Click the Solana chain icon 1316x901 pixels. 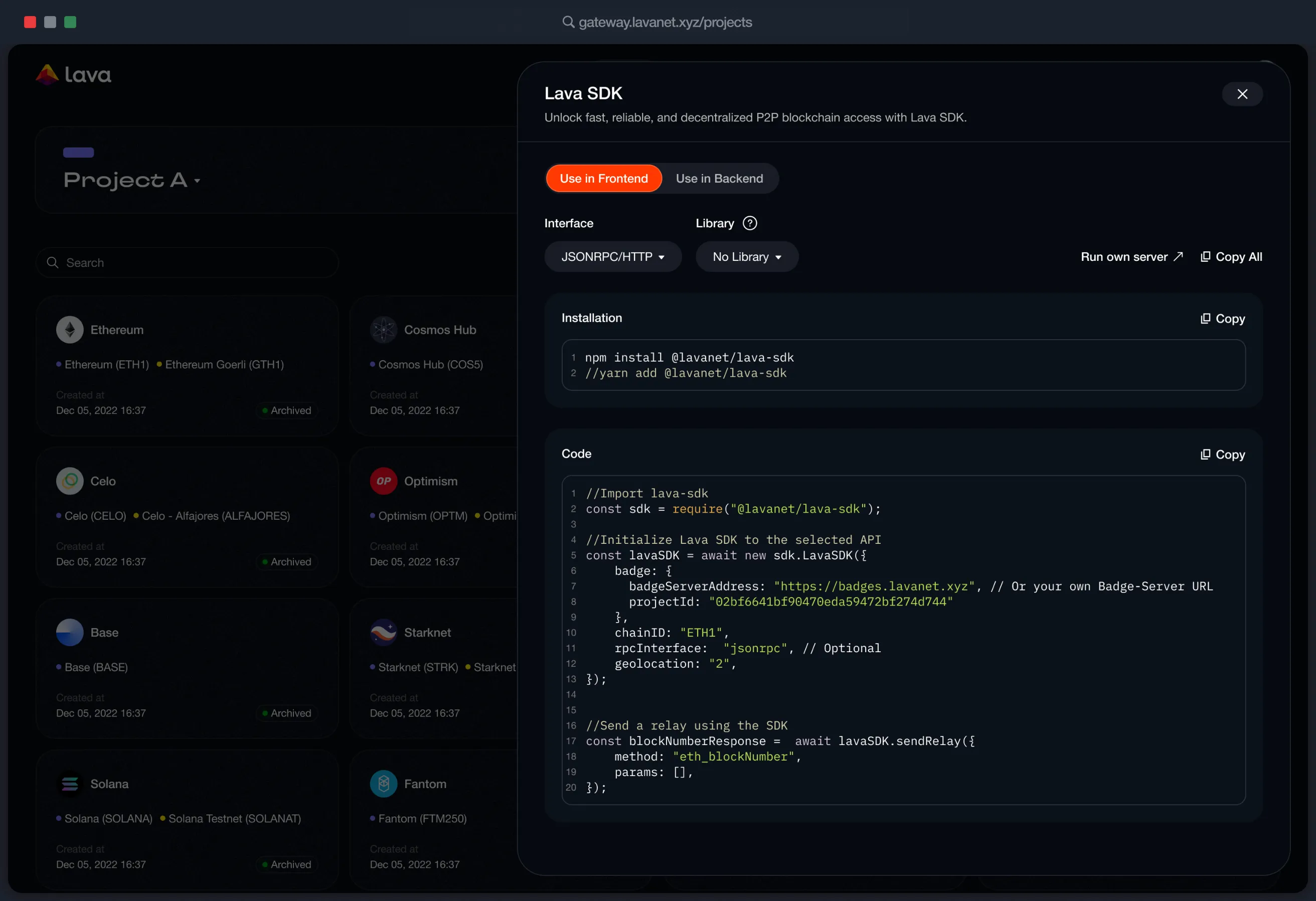(x=70, y=784)
